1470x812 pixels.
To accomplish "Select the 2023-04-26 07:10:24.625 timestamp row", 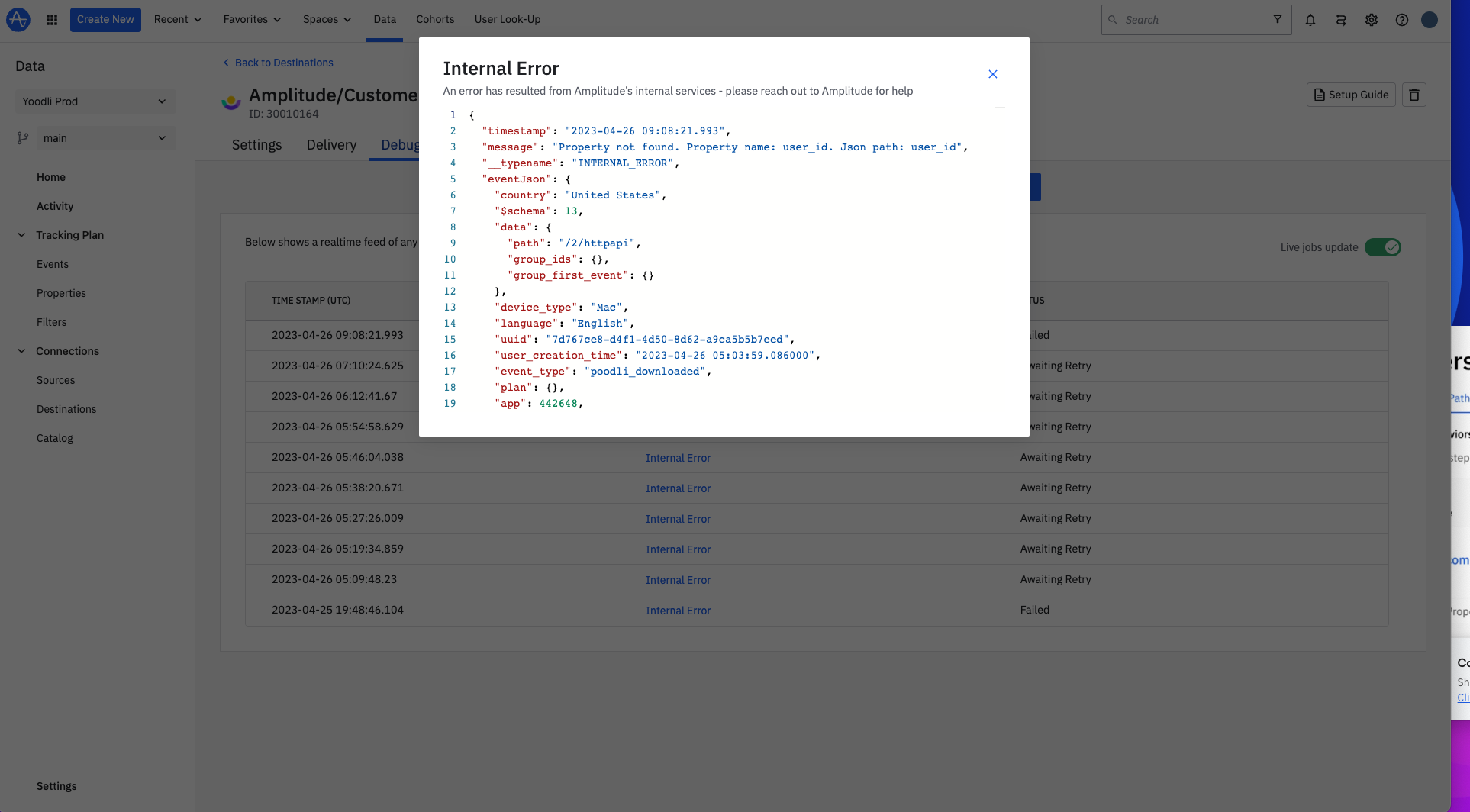I will (337, 366).
